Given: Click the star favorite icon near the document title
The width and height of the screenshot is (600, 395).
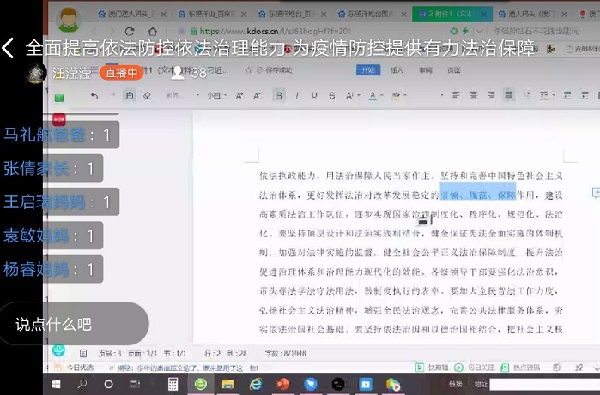Looking at the screenshot, I should tap(248, 70).
